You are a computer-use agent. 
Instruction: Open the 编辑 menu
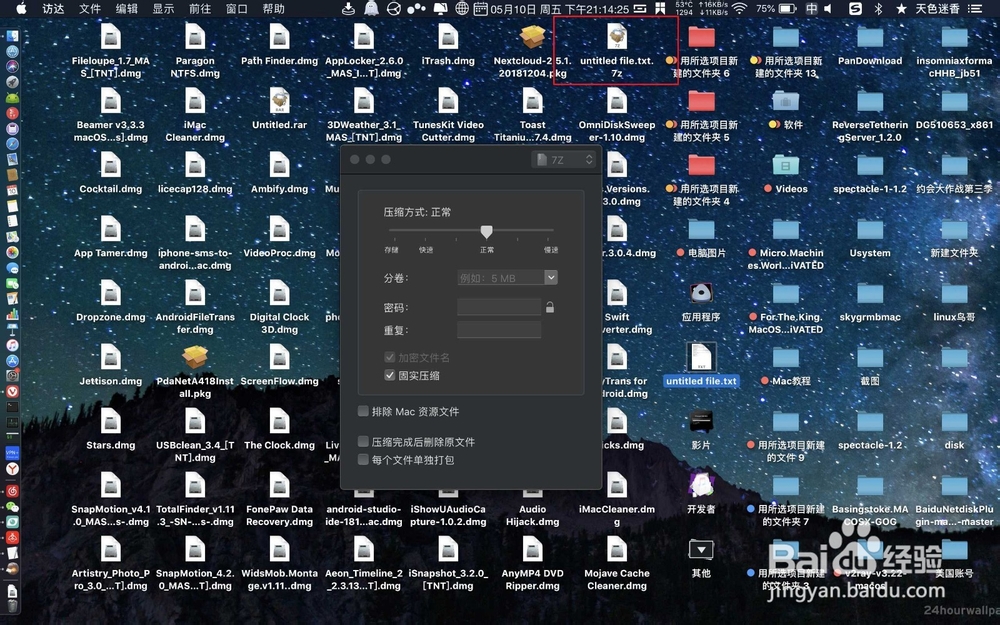[x=127, y=8]
